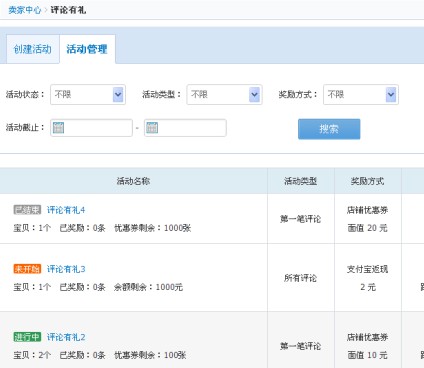This screenshot has width=424, height=368.
Task: Click the 奖励方式 column header
Action: [x=368, y=181]
